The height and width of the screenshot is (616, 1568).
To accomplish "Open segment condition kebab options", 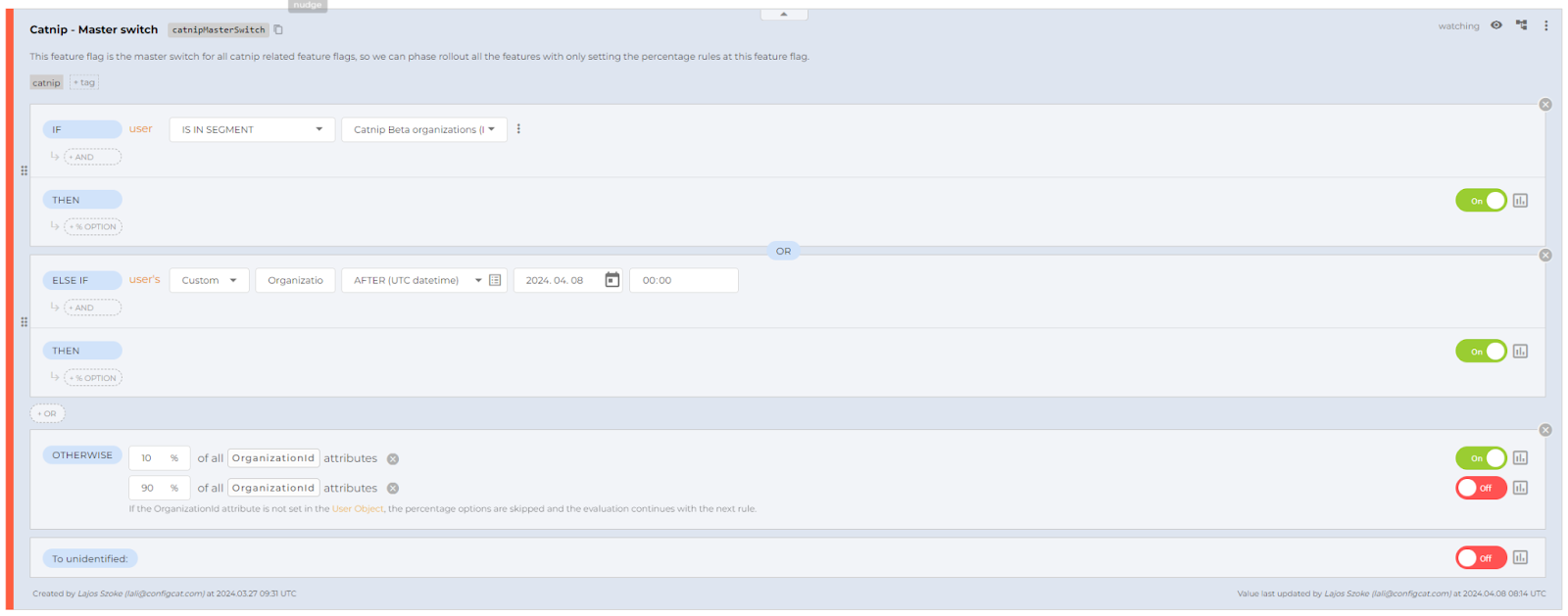I will pyautogui.click(x=518, y=129).
